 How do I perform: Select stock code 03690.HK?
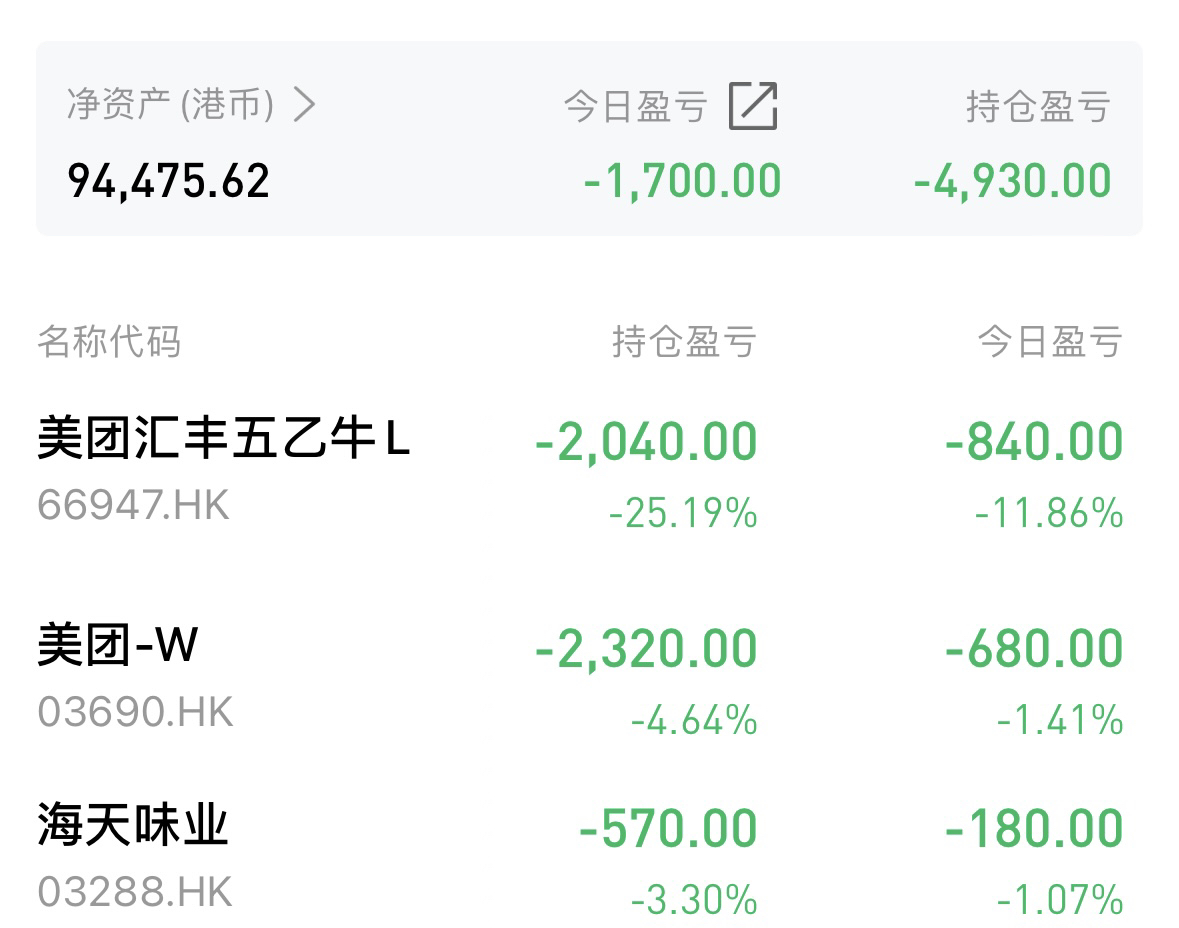click(135, 712)
